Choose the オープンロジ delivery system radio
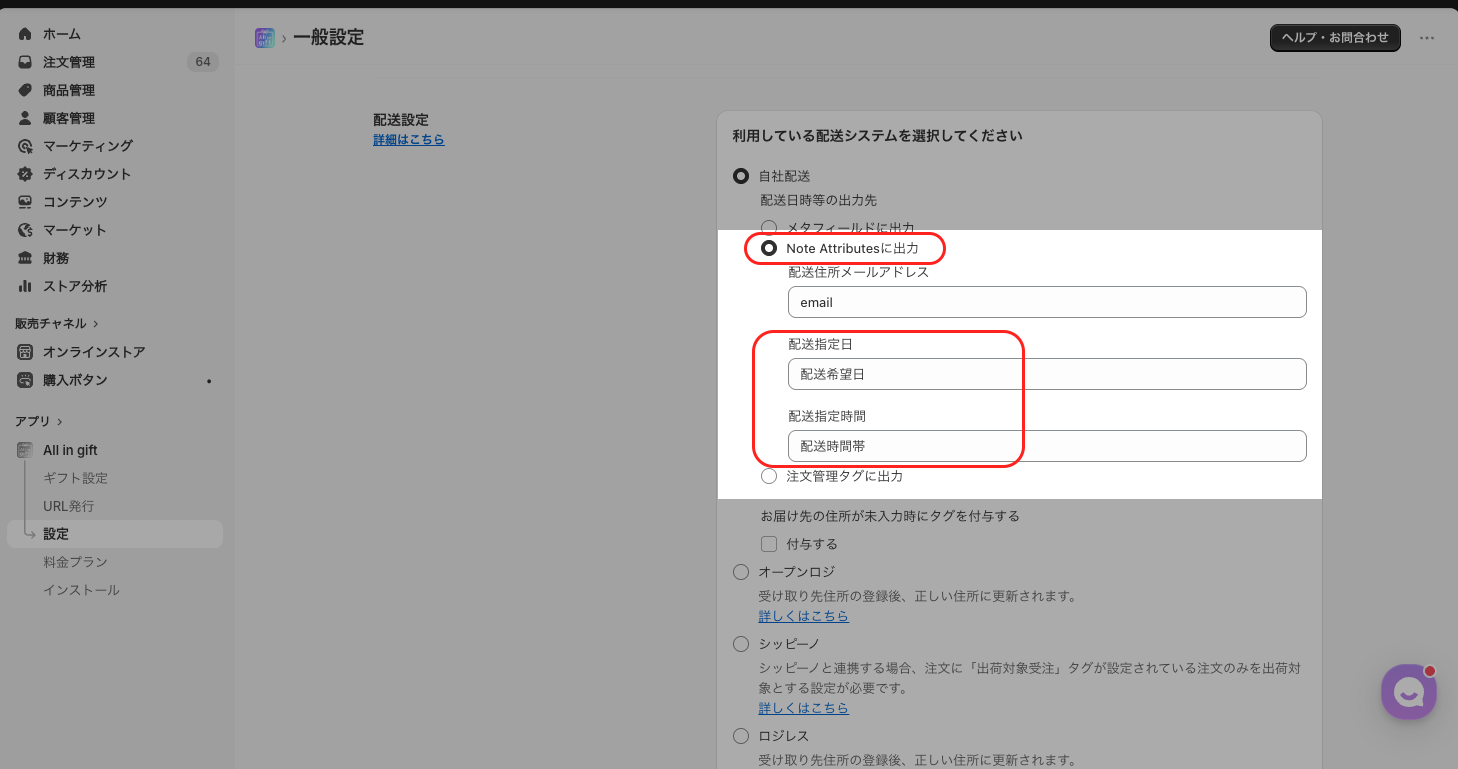The image size is (1458, 769). tap(741, 572)
